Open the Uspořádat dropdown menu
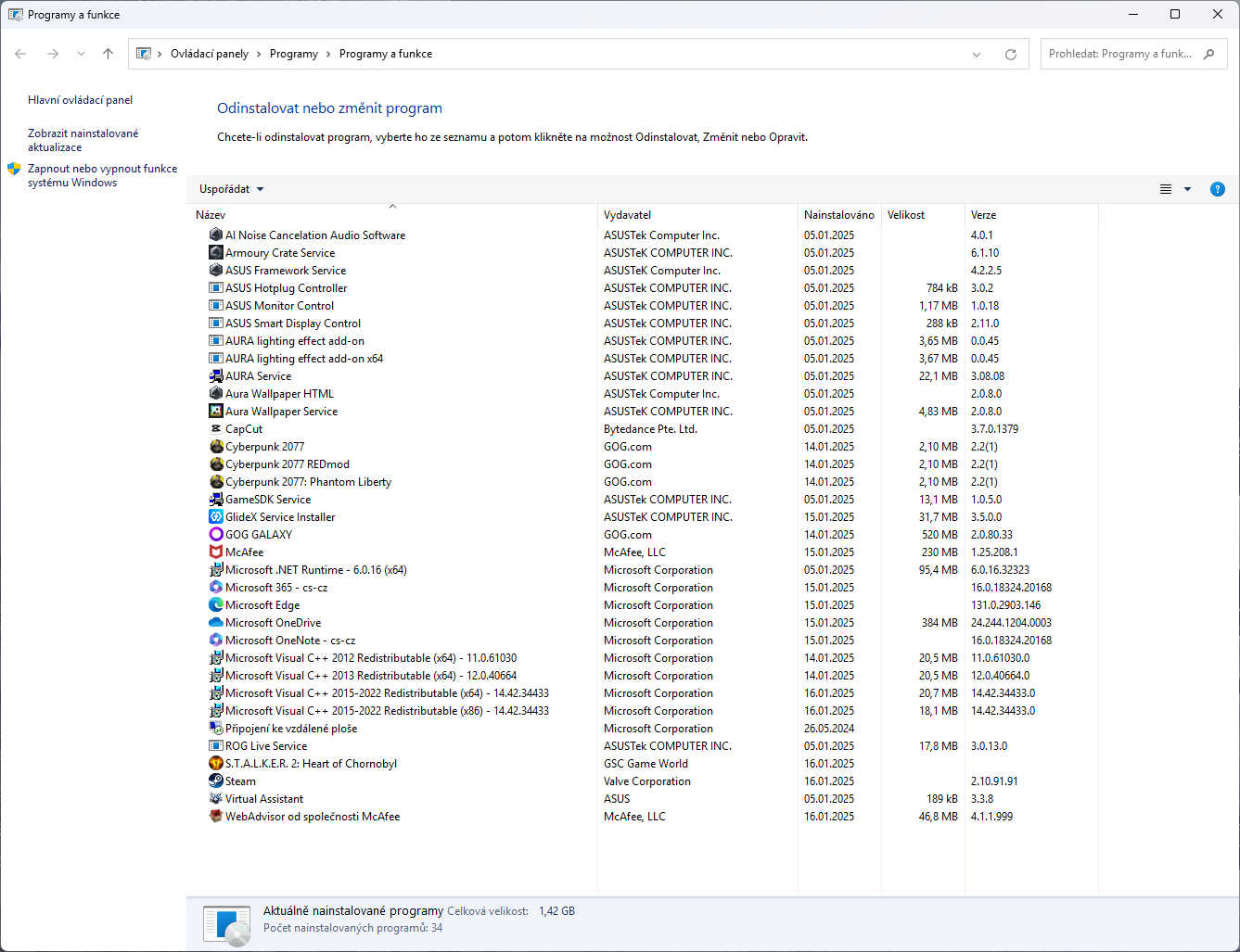 tap(231, 189)
